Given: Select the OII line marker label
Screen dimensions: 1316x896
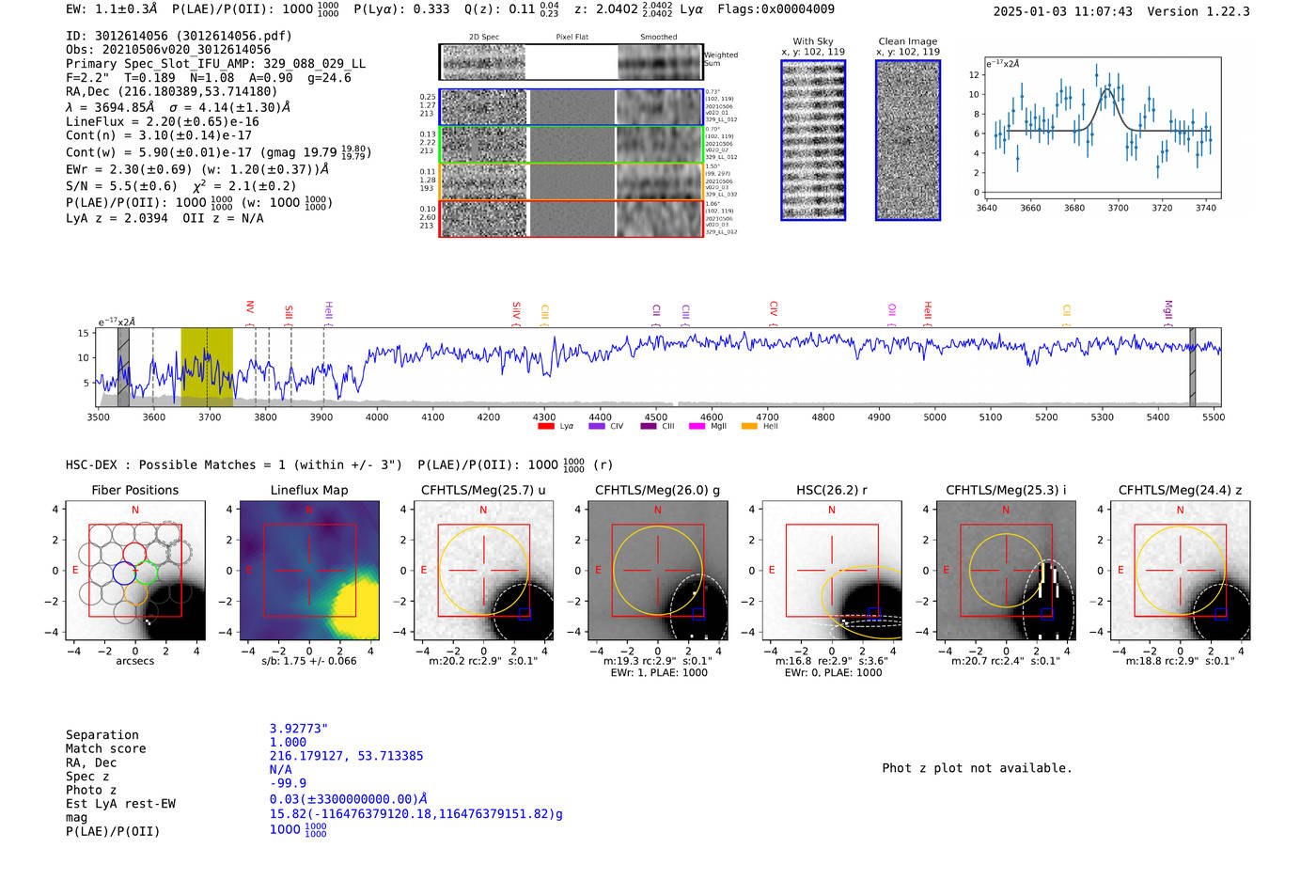Looking at the screenshot, I should 892,309.
